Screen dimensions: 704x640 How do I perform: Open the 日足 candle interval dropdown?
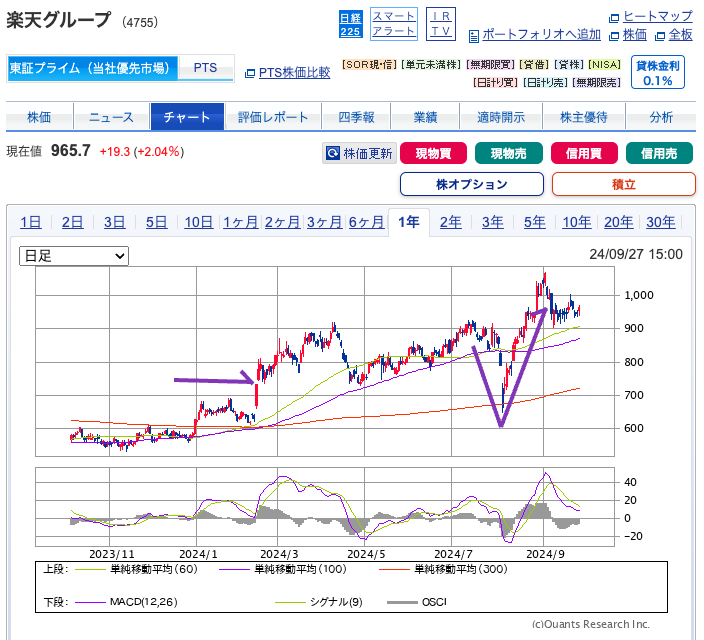[74, 256]
